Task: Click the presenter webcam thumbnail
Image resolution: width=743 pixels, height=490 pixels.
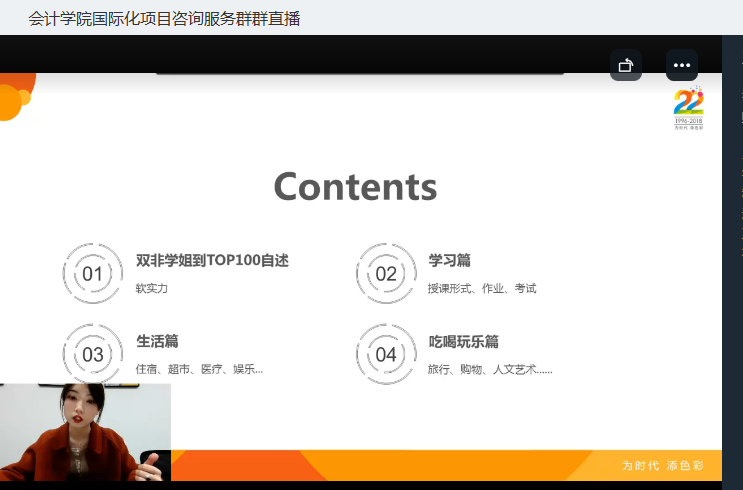Action: (84, 432)
